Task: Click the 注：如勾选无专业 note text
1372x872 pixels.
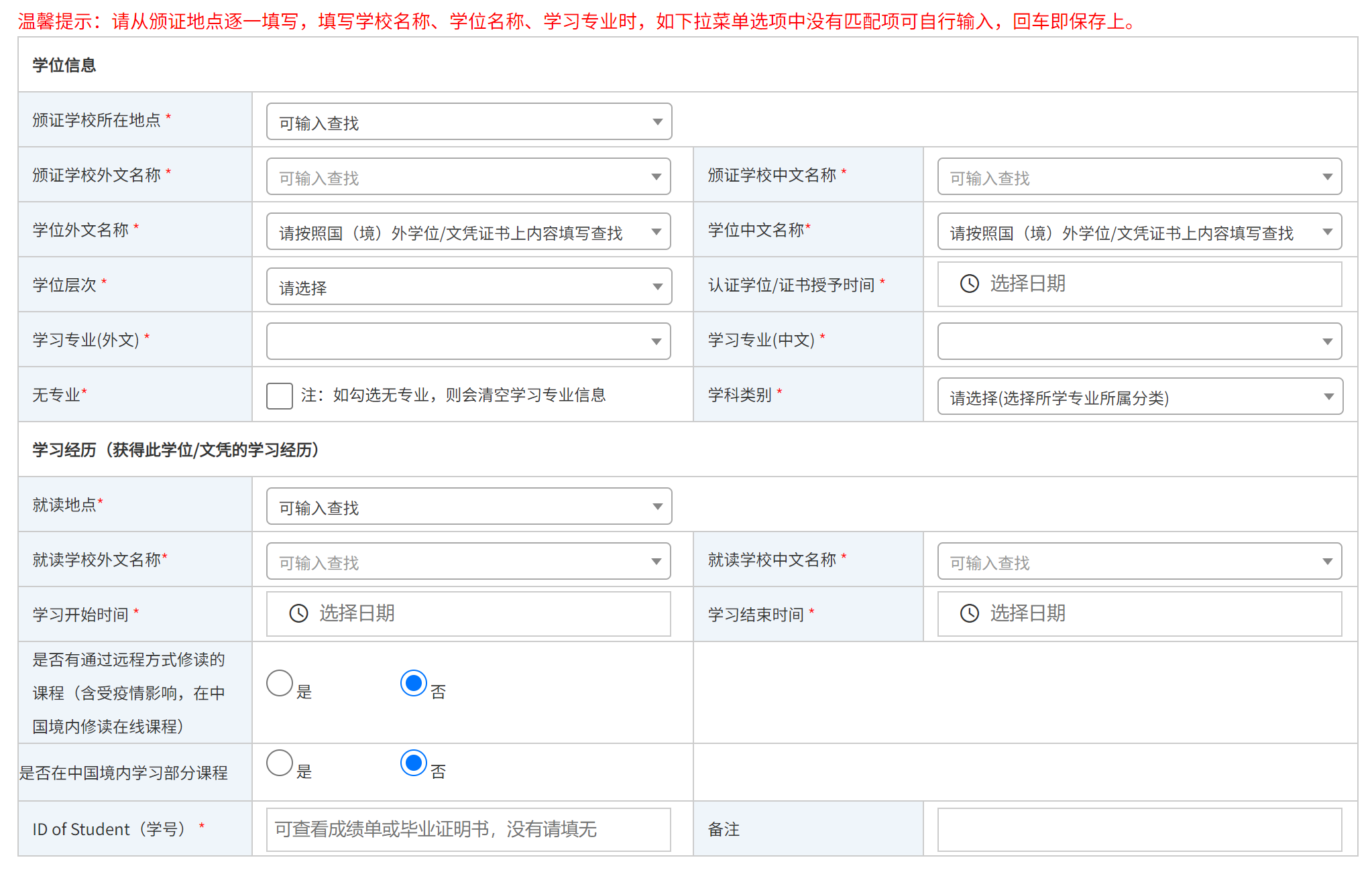Action: tap(453, 395)
